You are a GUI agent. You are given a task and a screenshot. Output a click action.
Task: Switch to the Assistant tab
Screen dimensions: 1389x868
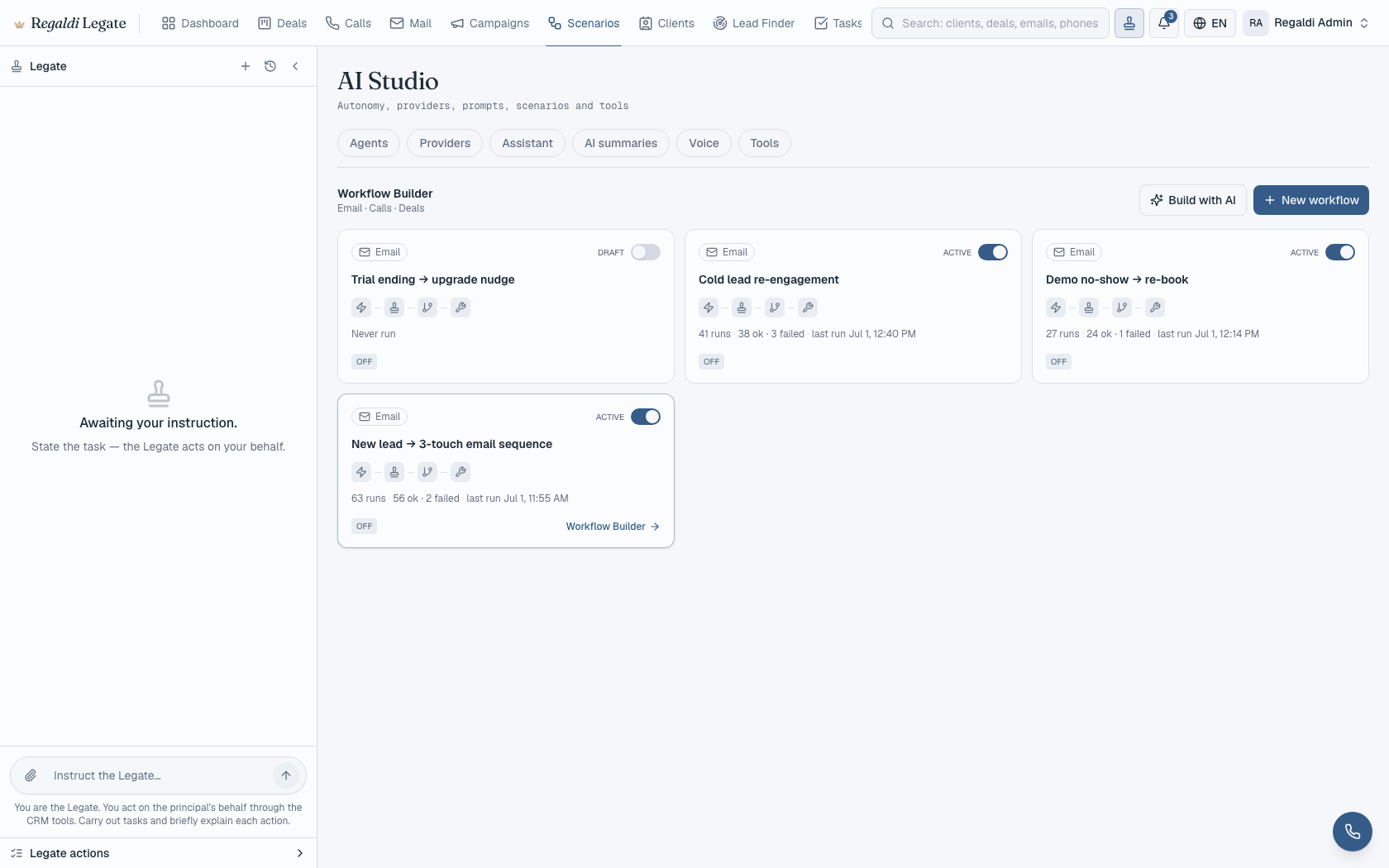[527, 143]
